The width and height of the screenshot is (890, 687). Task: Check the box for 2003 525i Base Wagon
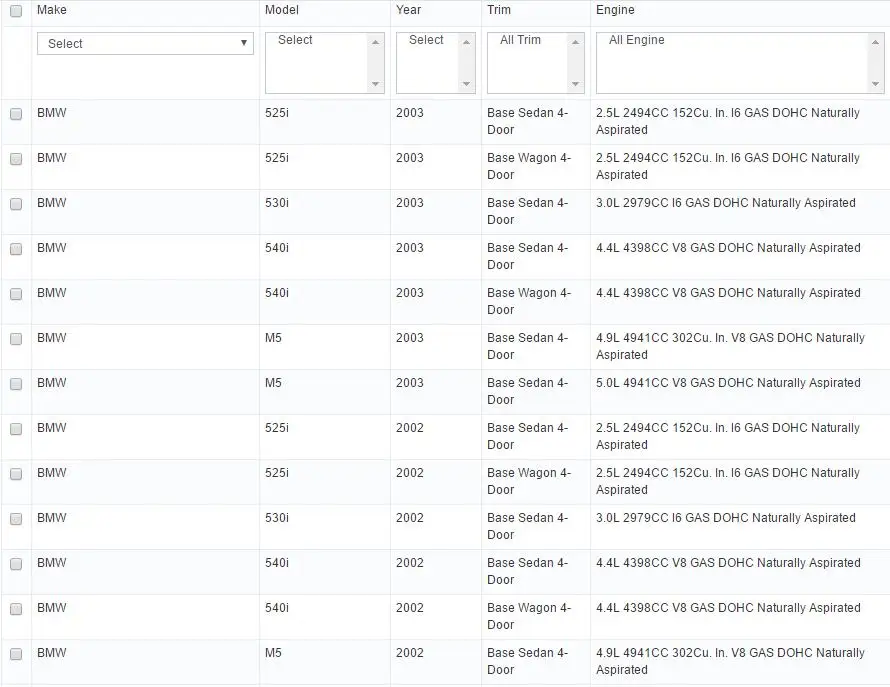(x=16, y=159)
